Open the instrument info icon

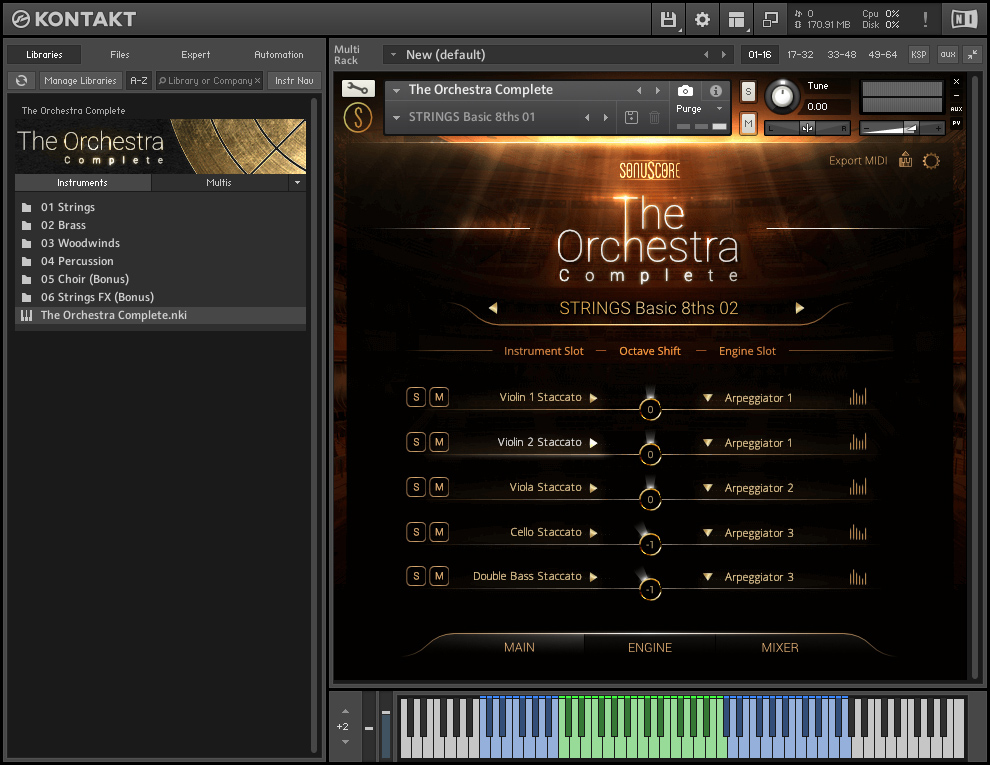(716, 91)
